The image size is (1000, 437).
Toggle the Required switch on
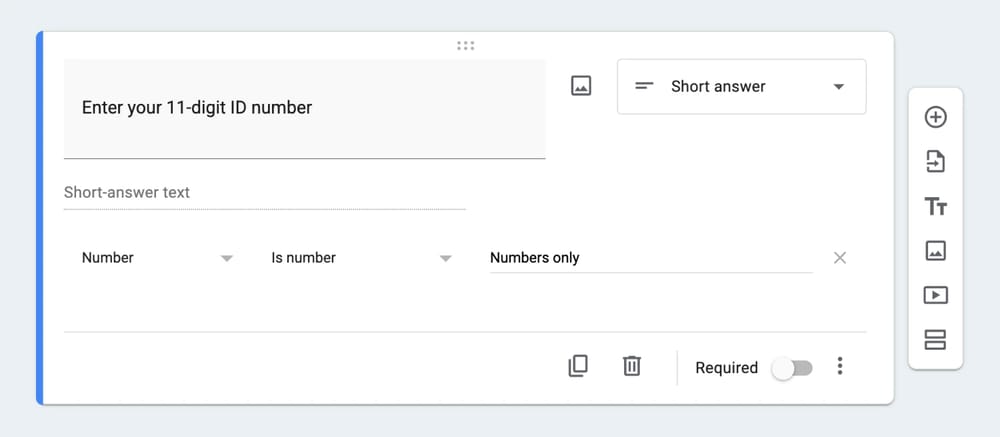click(x=792, y=368)
